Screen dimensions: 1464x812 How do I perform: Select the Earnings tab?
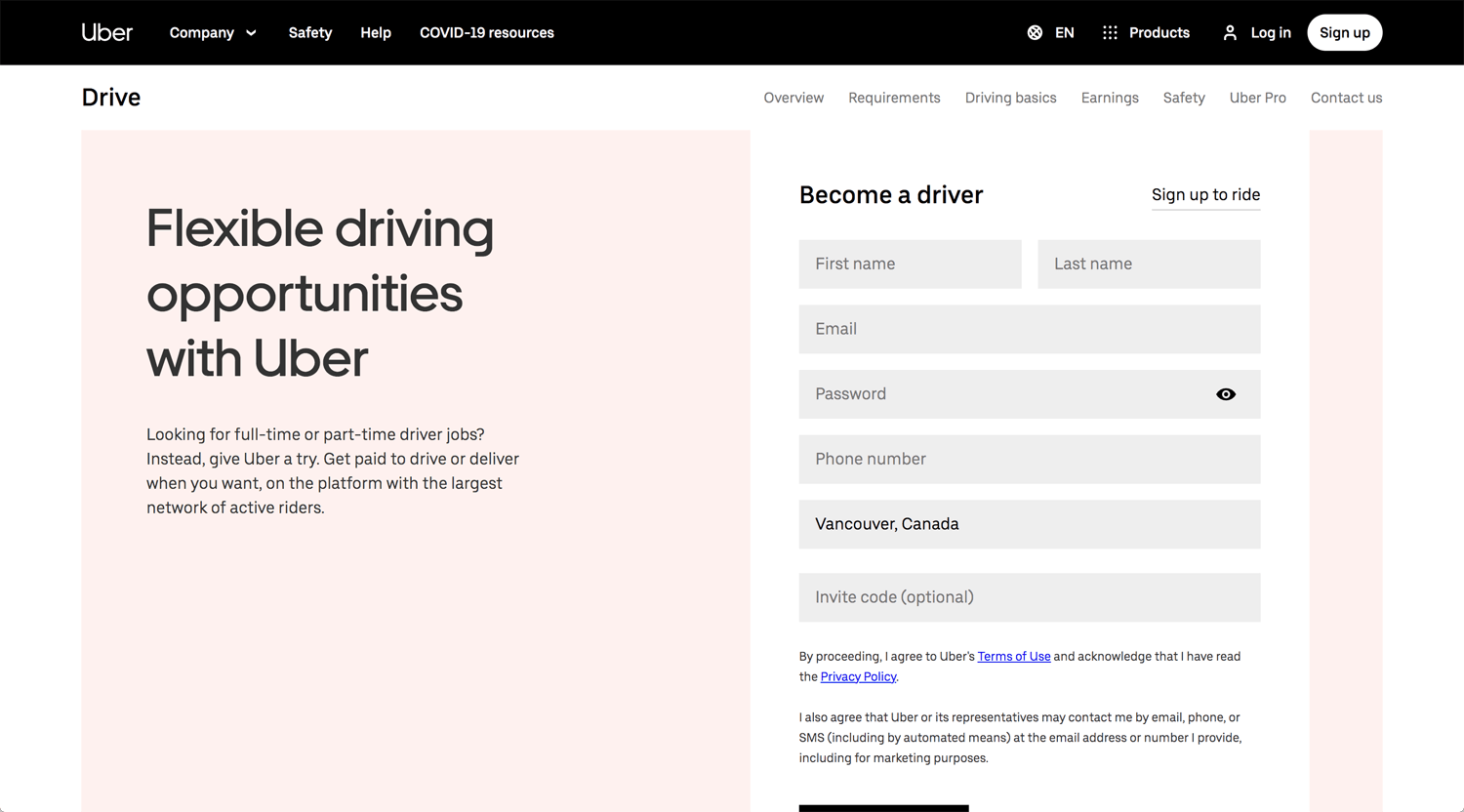click(x=1110, y=98)
